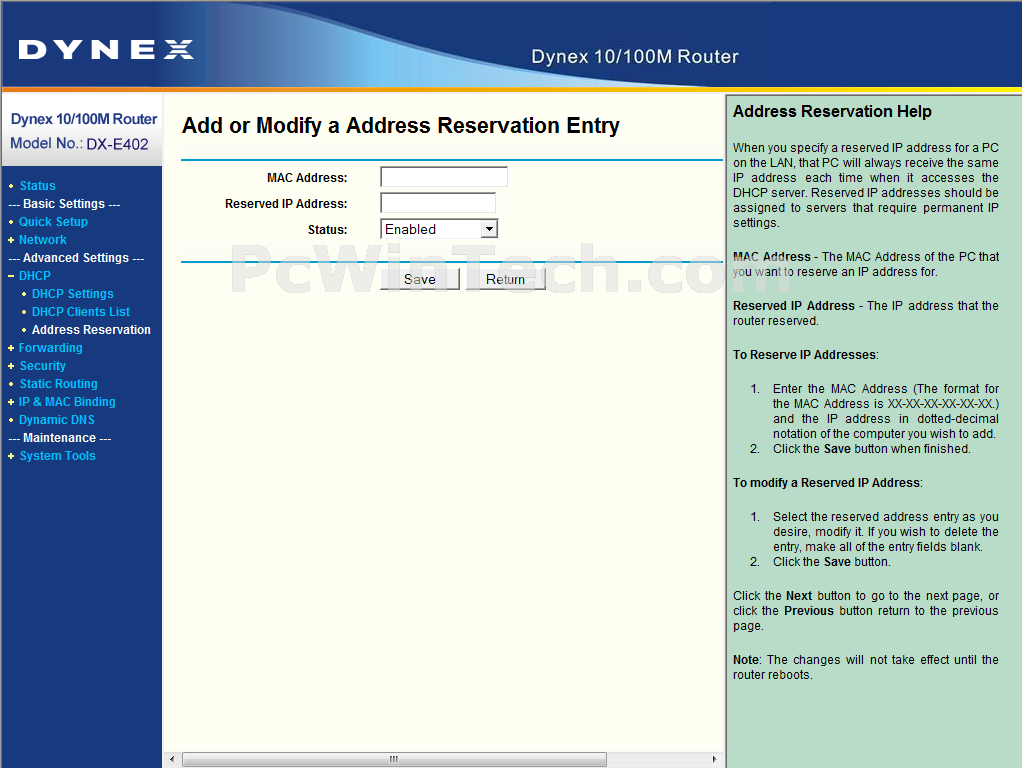The width and height of the screenshot is (1022, 768).
Task: Click the horizontal scrollbar right arrow
Action: [x=714, y=760]
